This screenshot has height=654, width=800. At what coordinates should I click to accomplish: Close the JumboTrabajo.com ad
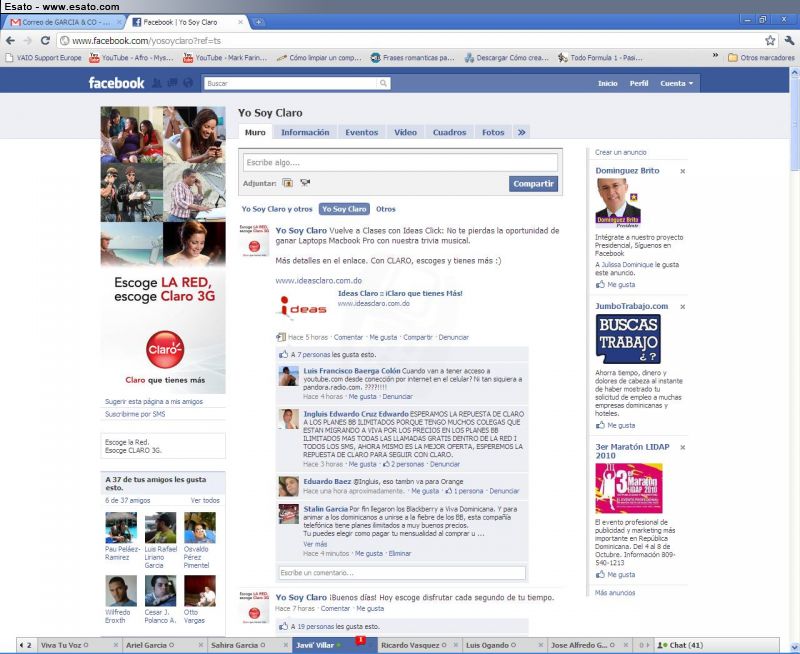pos(683,307)
